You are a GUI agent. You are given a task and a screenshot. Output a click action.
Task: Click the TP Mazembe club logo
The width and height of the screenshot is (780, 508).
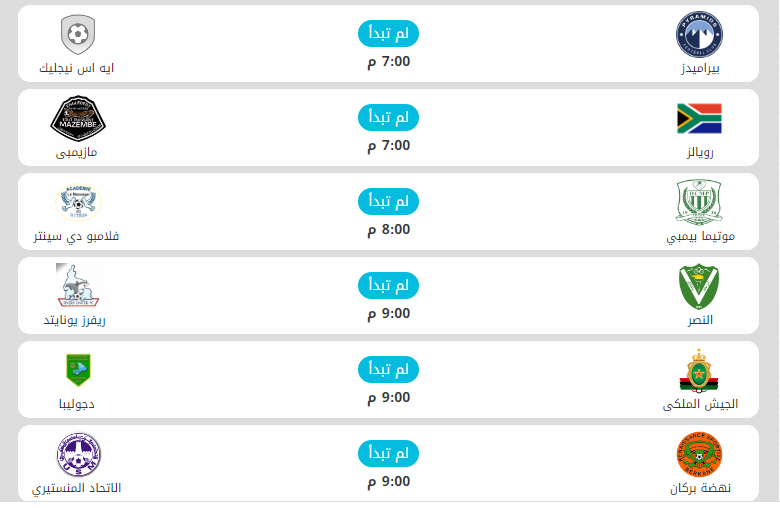click(x=77, y=119)
